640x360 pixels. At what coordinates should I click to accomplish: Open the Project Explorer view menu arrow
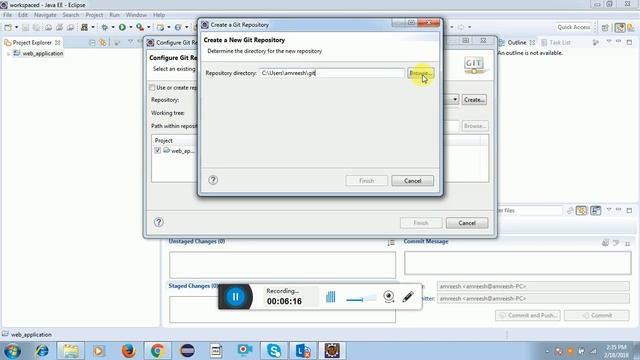pyautogui.click(x=131, y=42)
